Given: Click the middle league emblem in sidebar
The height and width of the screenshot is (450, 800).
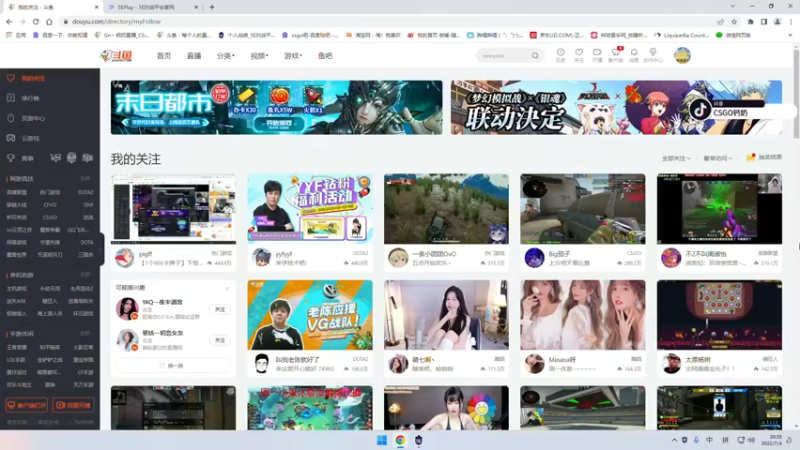Looking at the screenshot, I should tap(71, 158).
